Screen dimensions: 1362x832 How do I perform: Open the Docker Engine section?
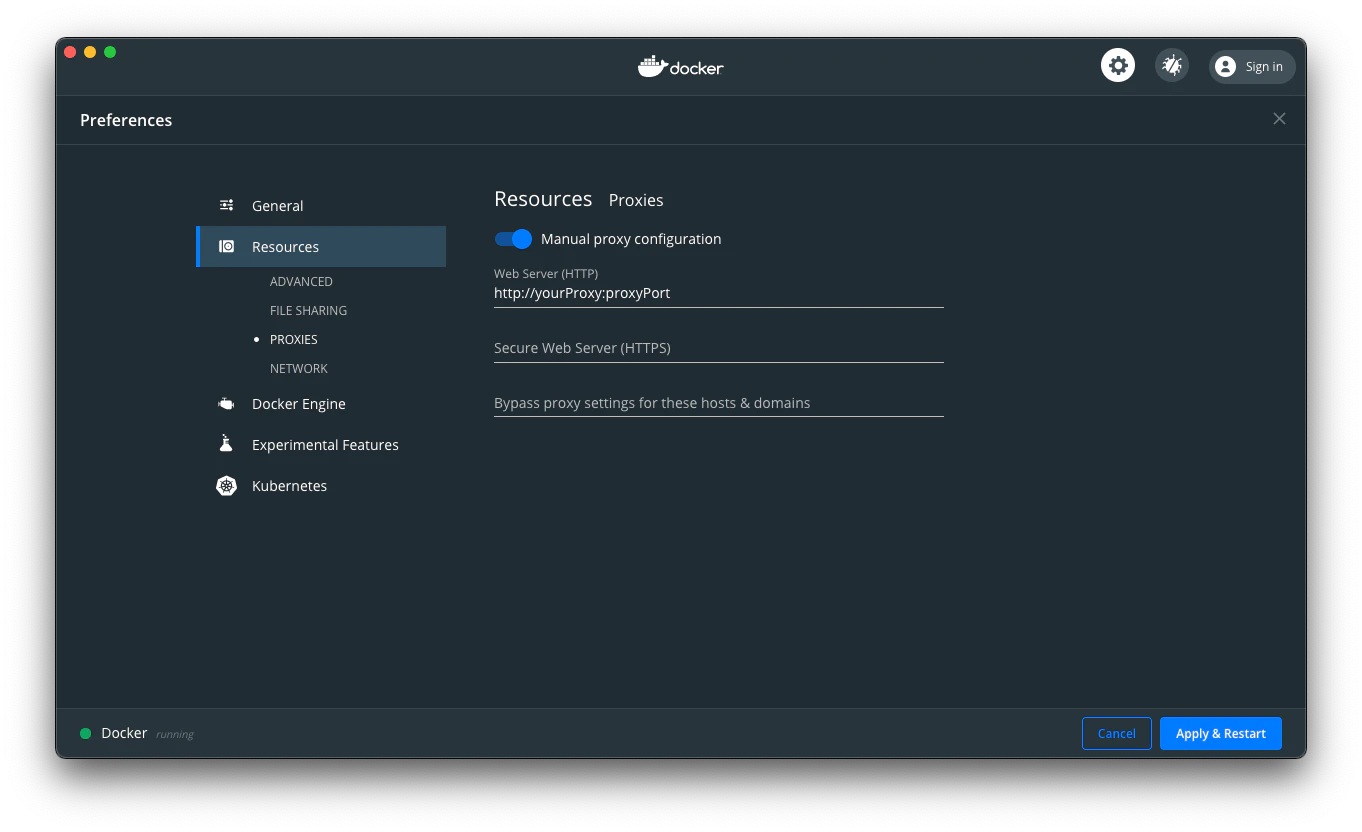pyautogui.click(x=321, y=404)
